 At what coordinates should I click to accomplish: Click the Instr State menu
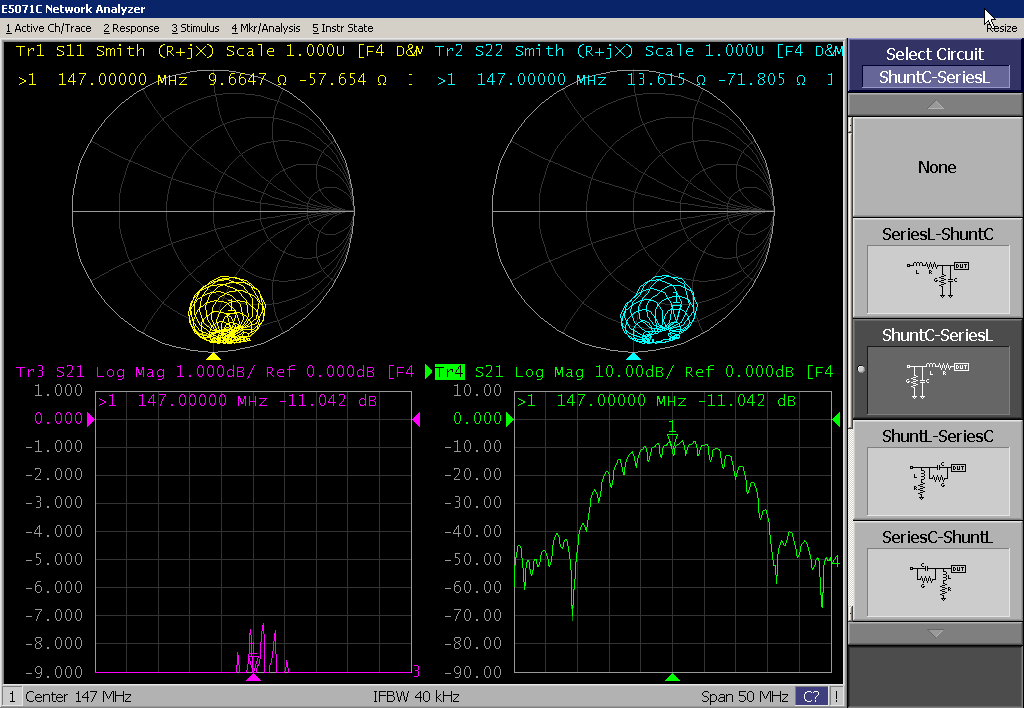pos(343,28)
